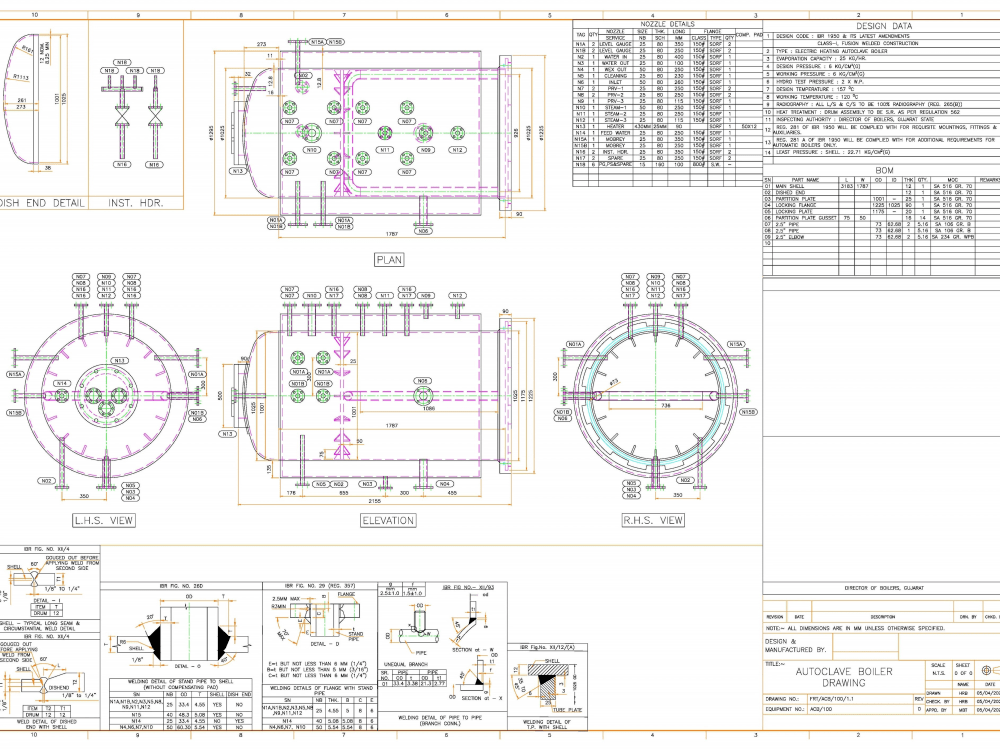The height and width of the screenshot is (750, 1000).
Task: Select the N10 nozzle tag inside plan view
Action: click(311, 150)
